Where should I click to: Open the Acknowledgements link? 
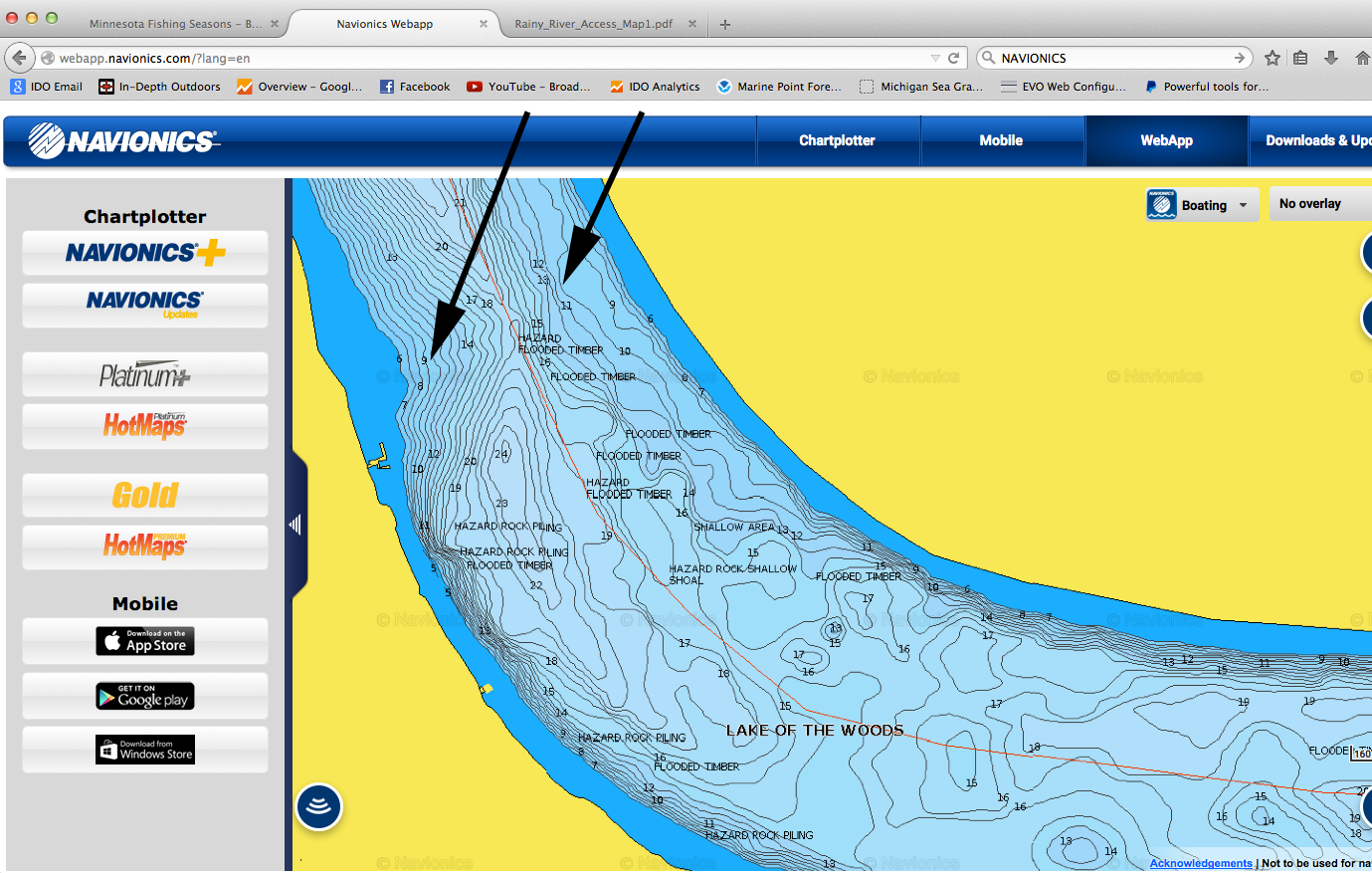pyautogui.click(x=1201, y=863)
